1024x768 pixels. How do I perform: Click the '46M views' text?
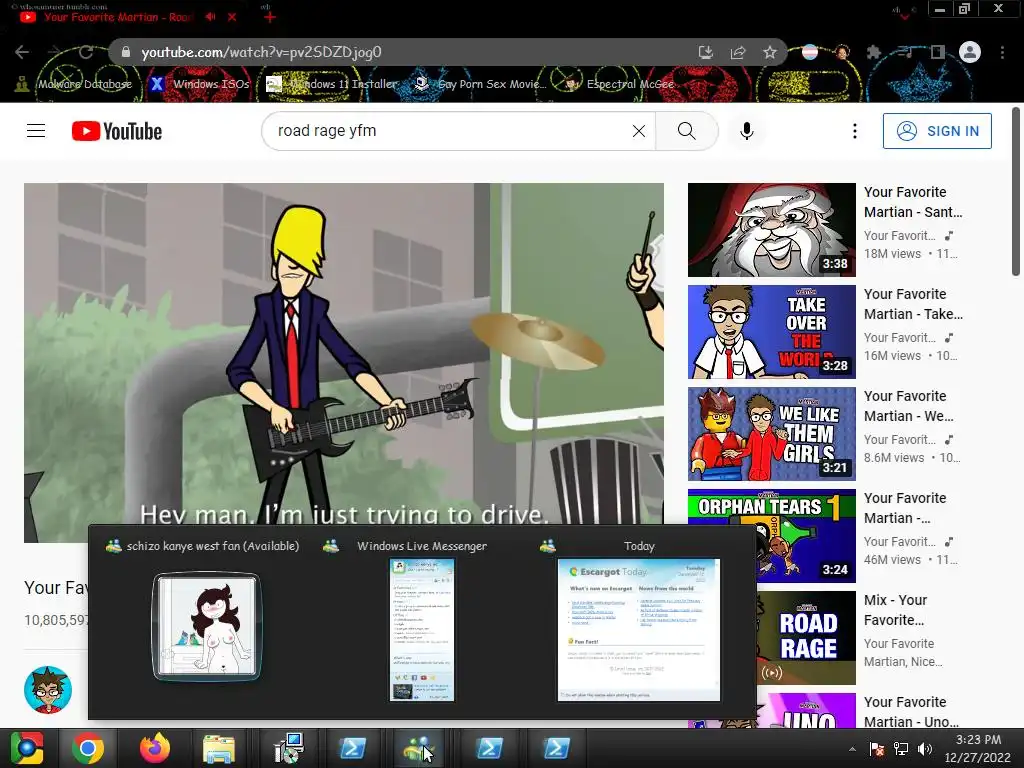pos(892,560)
